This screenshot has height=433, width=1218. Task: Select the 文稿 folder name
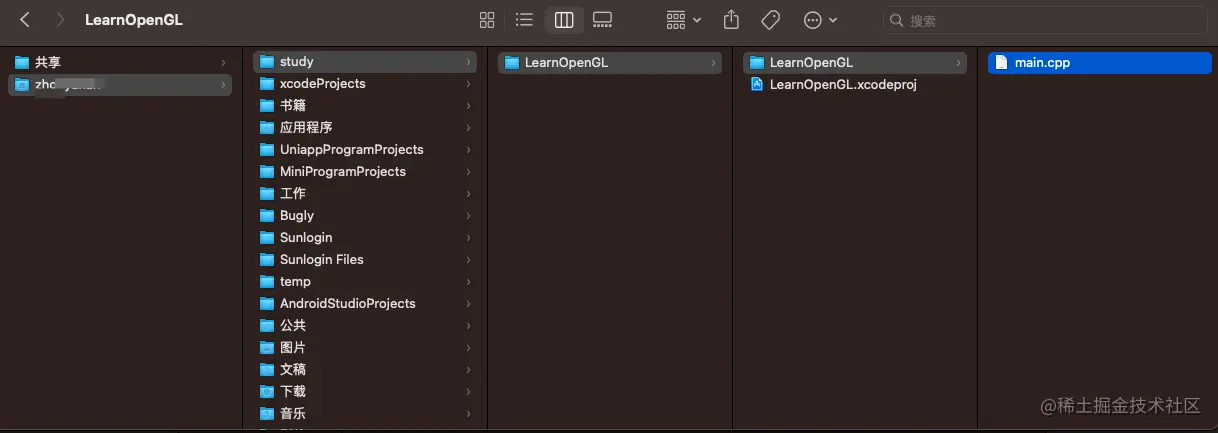(x=293, y=370)
